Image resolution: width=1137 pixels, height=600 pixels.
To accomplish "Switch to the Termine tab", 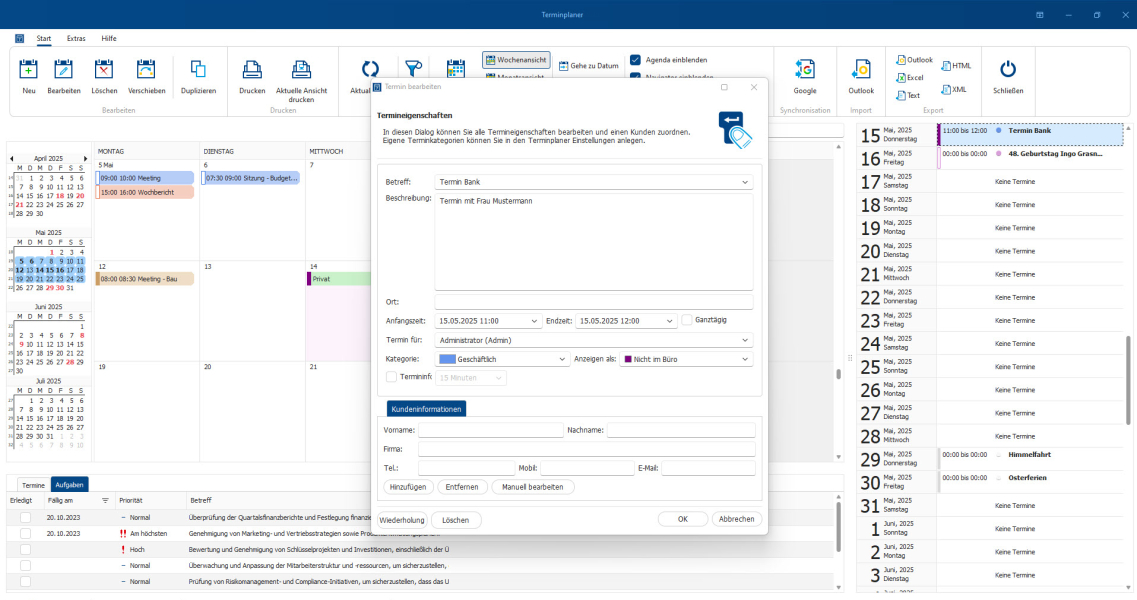I will pyautogui.click(x=34, y=484).
